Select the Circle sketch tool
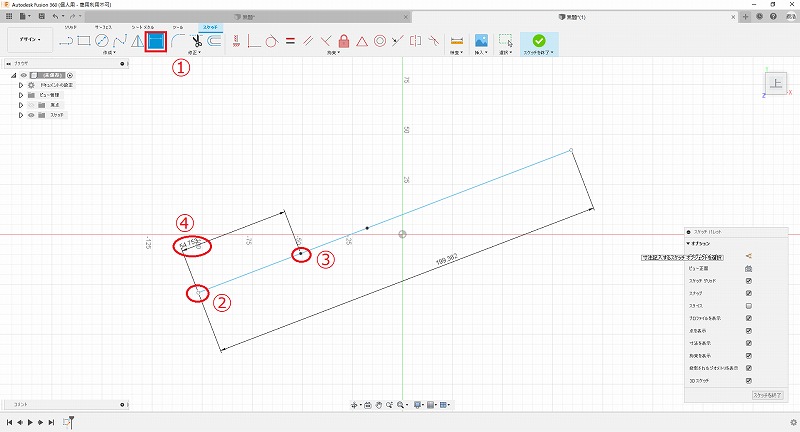800x432 pixels. click(102, 41)
